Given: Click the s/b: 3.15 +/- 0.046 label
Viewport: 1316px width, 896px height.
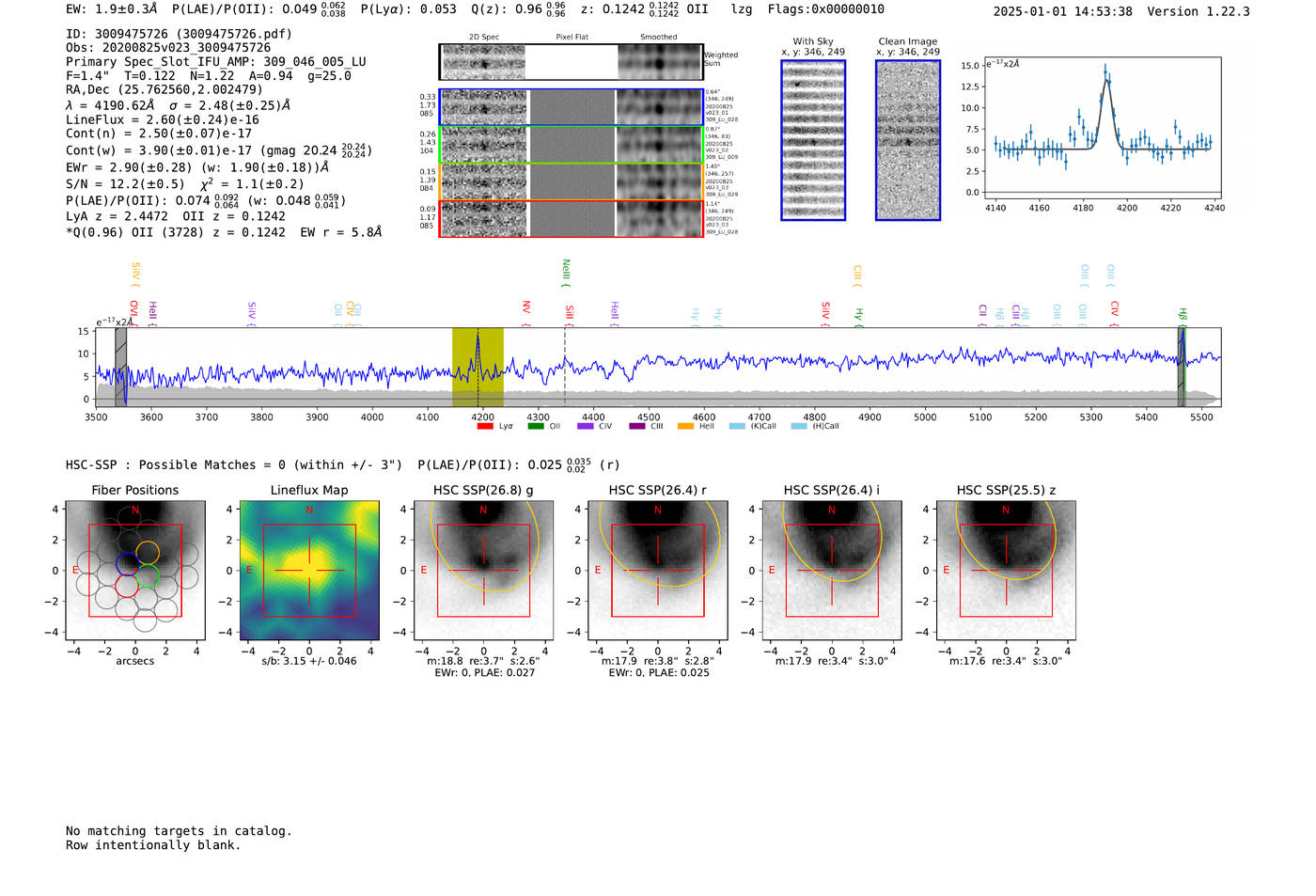Looking at the screenshot, I should click(x=309, y=661).
